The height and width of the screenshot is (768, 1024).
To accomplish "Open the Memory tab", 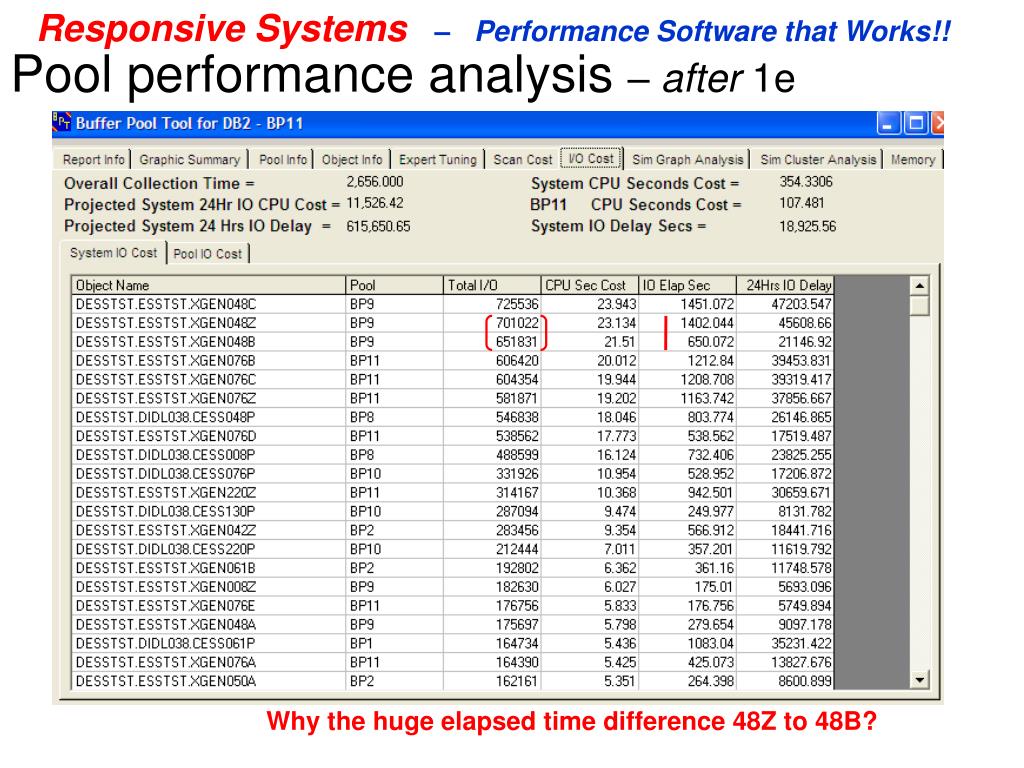I will 912,160.
